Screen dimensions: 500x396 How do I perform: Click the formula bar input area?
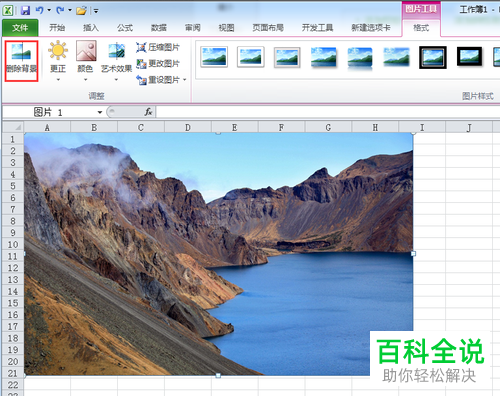(328, 112)
